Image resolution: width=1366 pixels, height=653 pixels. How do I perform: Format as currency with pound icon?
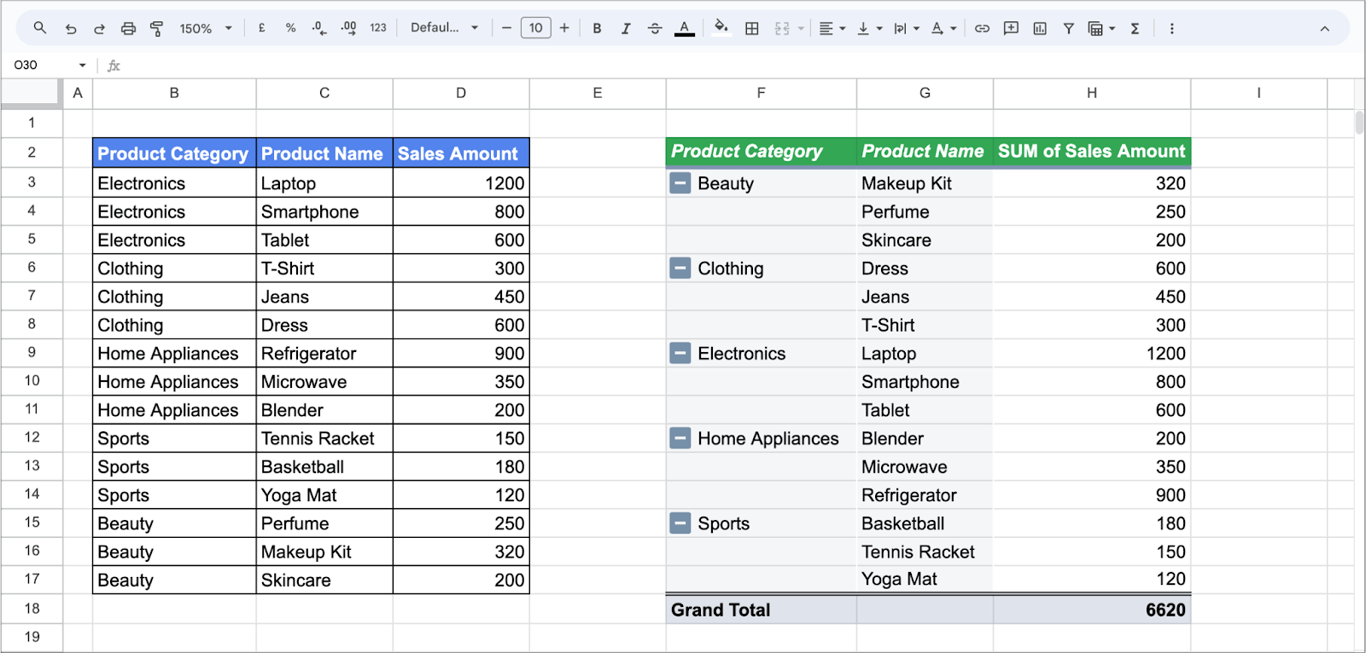[262, 28]
